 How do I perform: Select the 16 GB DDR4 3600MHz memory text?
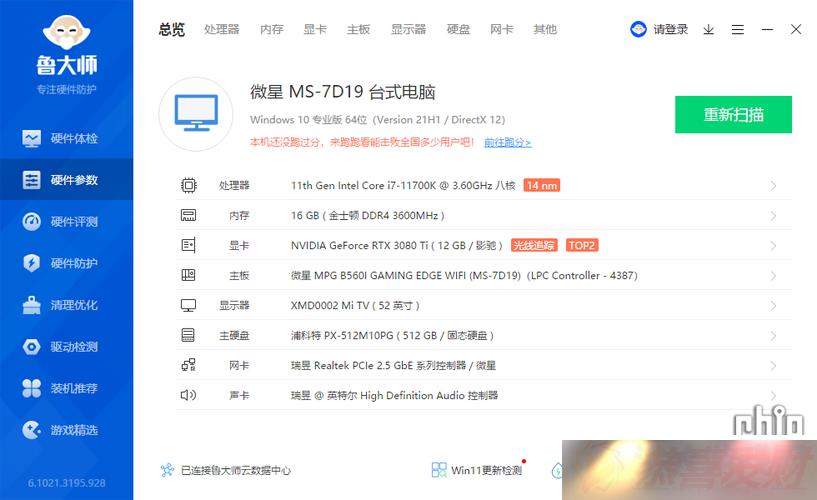pos(367,216)
